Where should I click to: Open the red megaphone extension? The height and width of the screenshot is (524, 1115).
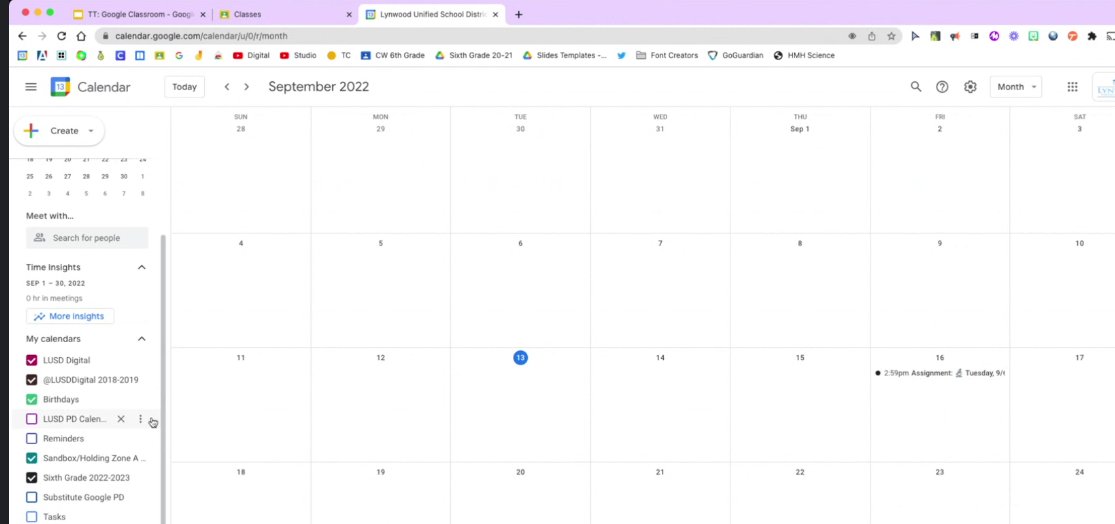pos(955,36)
